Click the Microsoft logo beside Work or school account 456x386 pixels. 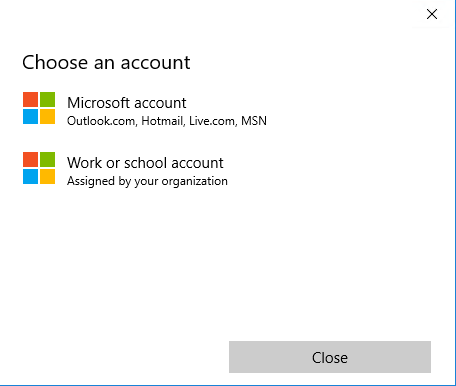39,168
